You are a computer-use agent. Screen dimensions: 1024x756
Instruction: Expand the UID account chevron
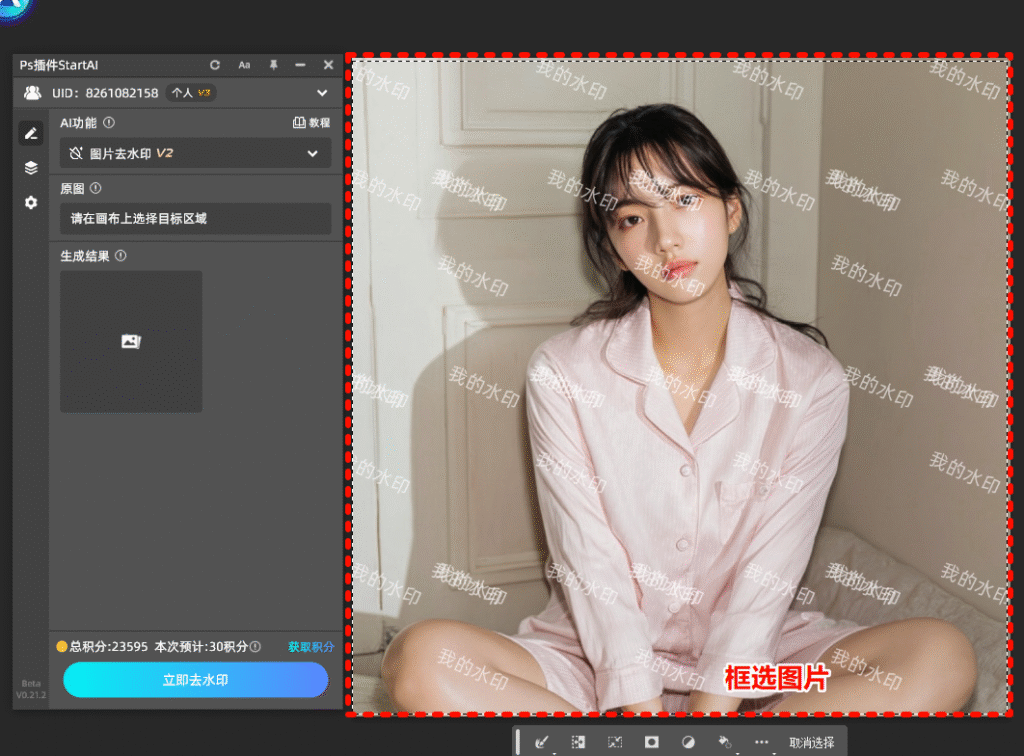322,93
